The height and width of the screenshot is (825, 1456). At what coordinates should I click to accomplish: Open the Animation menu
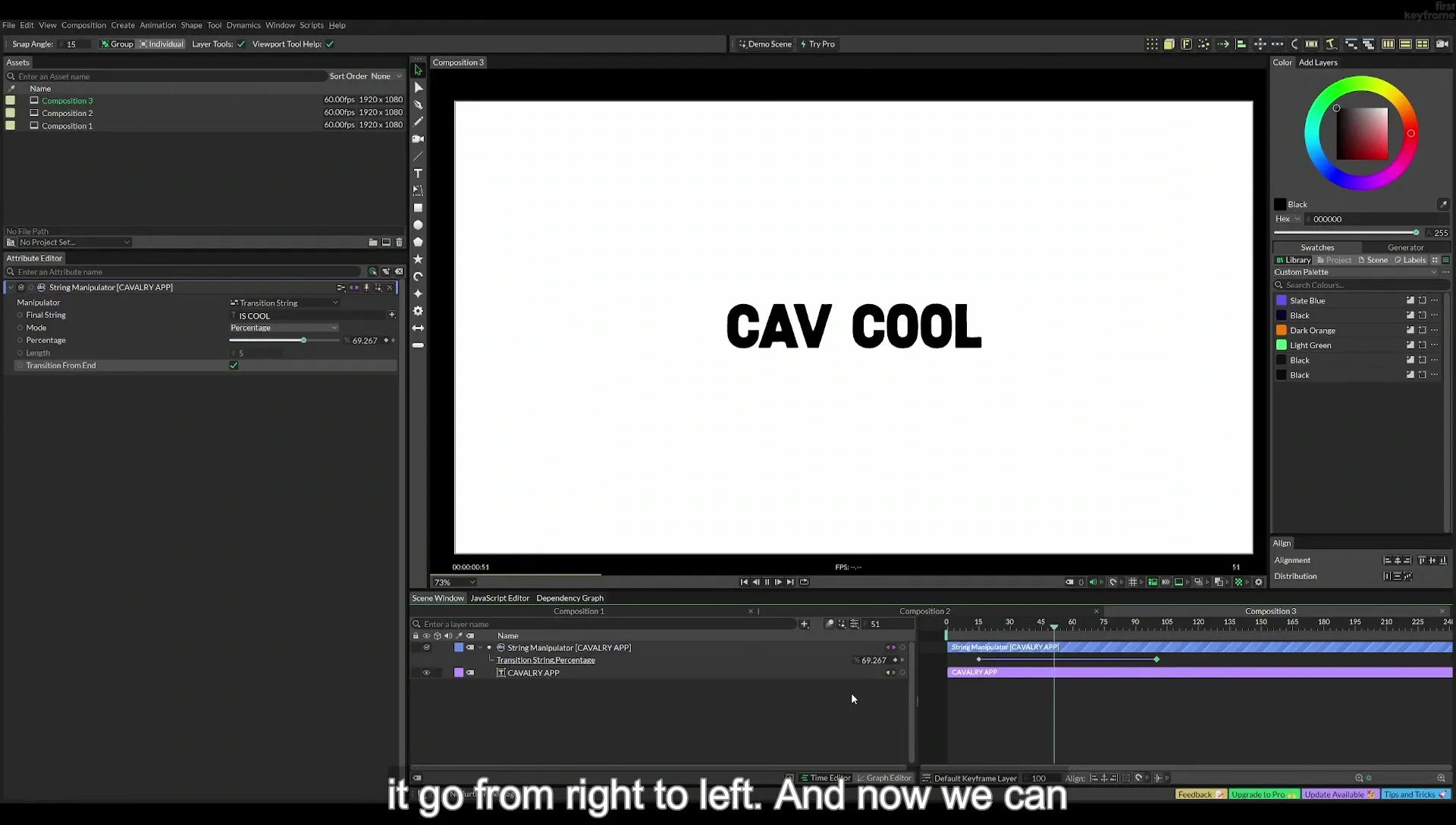tap(158, 25)
